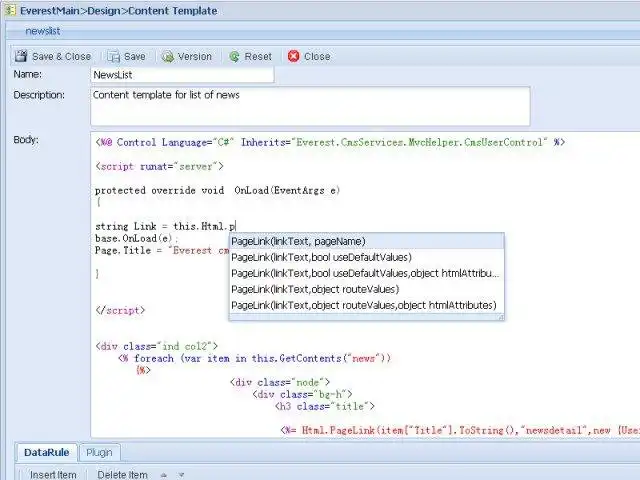This screenshot has height=480, width=640.
Task: Click the '<script runat="server">' line
Action: tap(159, 167)
